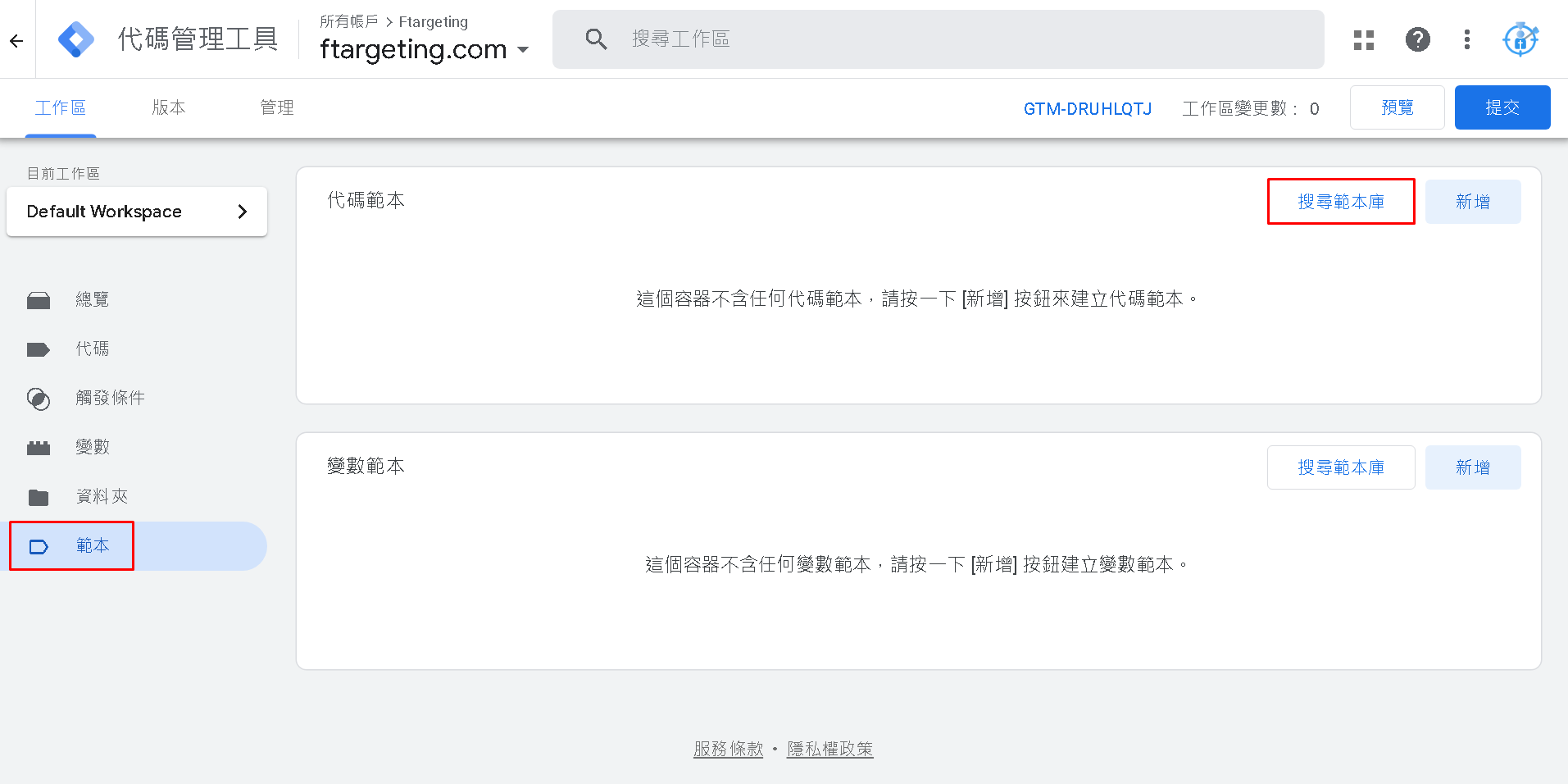Click the 所有帳戶 breadcrumb
The image size is (1568, 784).
349,21
